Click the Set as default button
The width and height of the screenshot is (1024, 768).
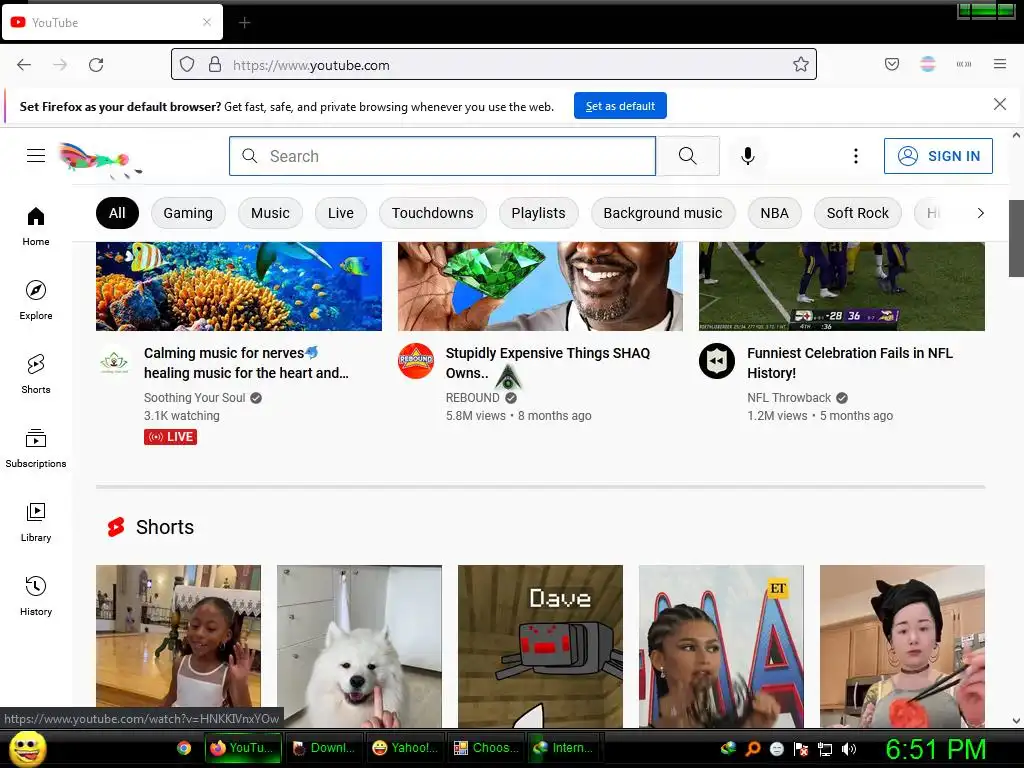[620, 106]
